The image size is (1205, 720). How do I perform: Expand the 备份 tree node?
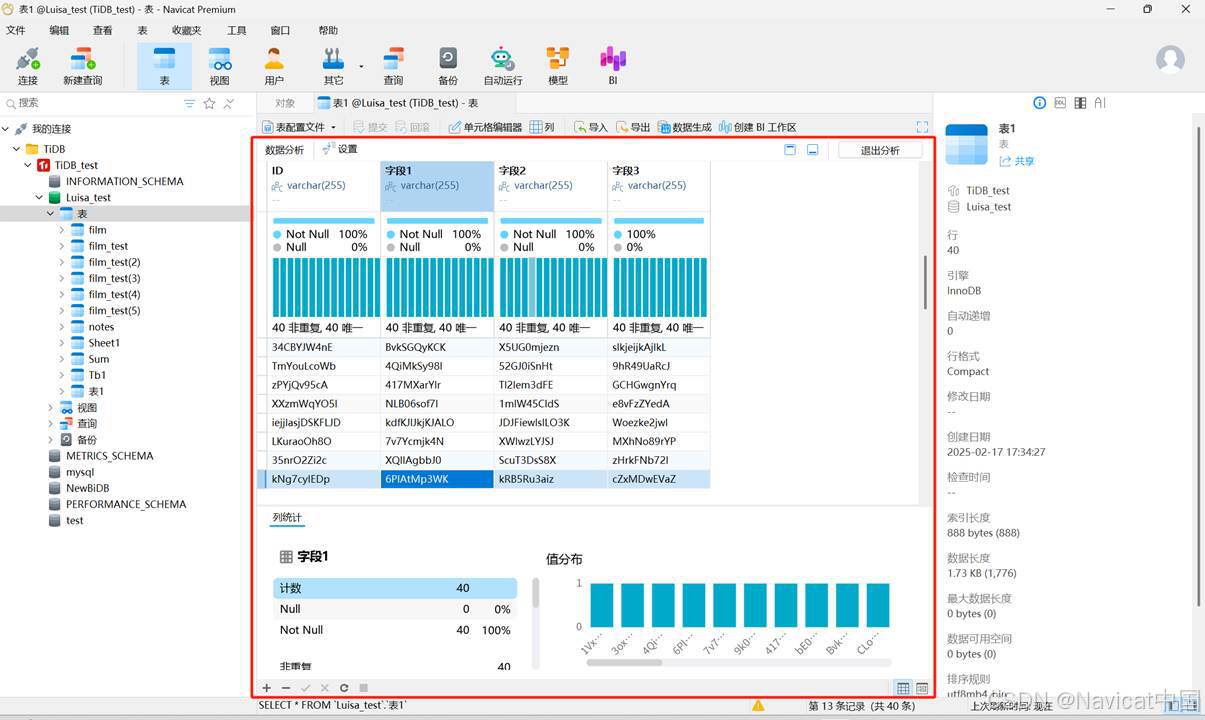pos(51,440)
